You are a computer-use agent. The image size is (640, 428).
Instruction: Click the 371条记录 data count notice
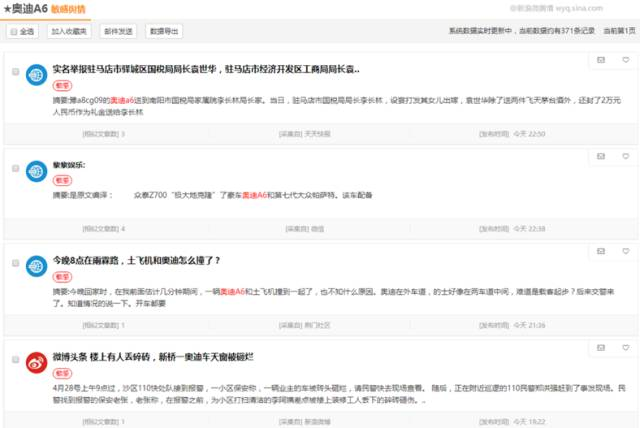(x=522, y=31)
